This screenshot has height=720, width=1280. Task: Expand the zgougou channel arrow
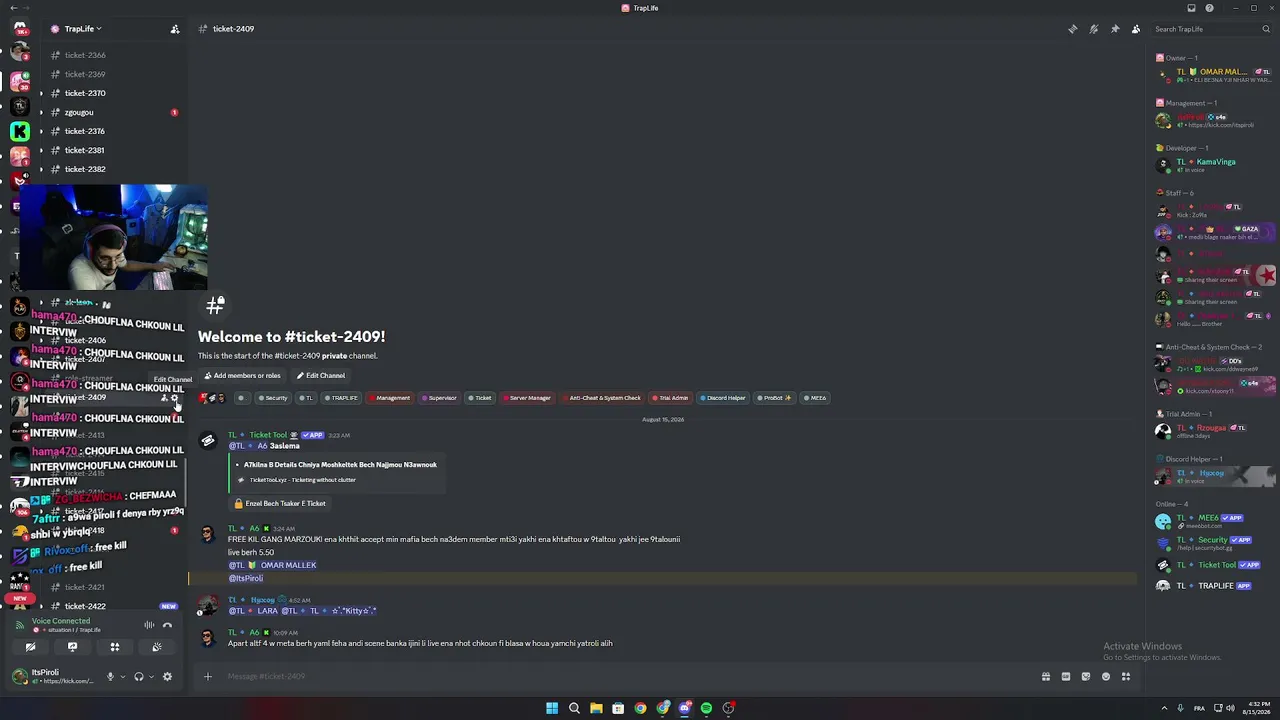coord(41,112)
